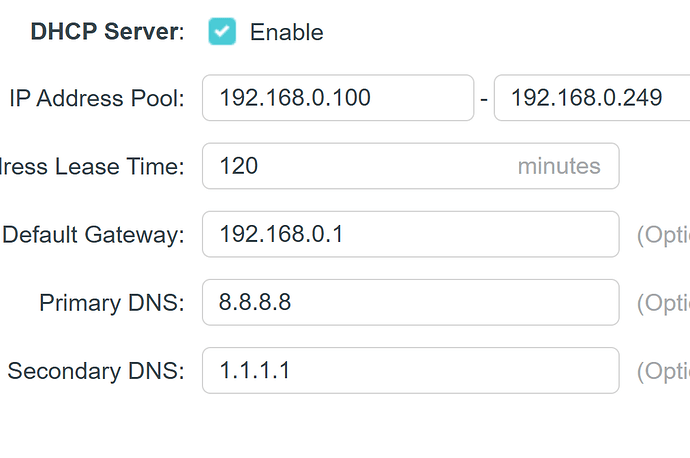Click the IP Address Pool label
690x458 pixels.
pos(97,98)
